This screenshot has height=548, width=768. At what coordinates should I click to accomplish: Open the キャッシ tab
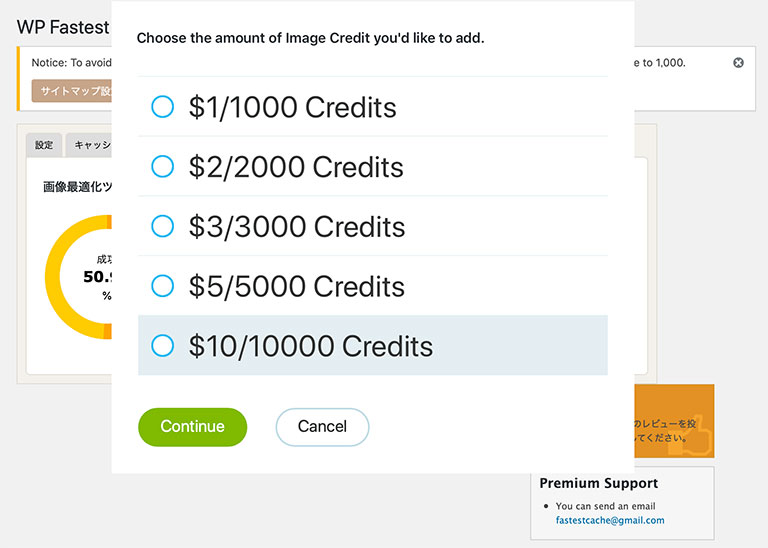[x=89, y=145]
